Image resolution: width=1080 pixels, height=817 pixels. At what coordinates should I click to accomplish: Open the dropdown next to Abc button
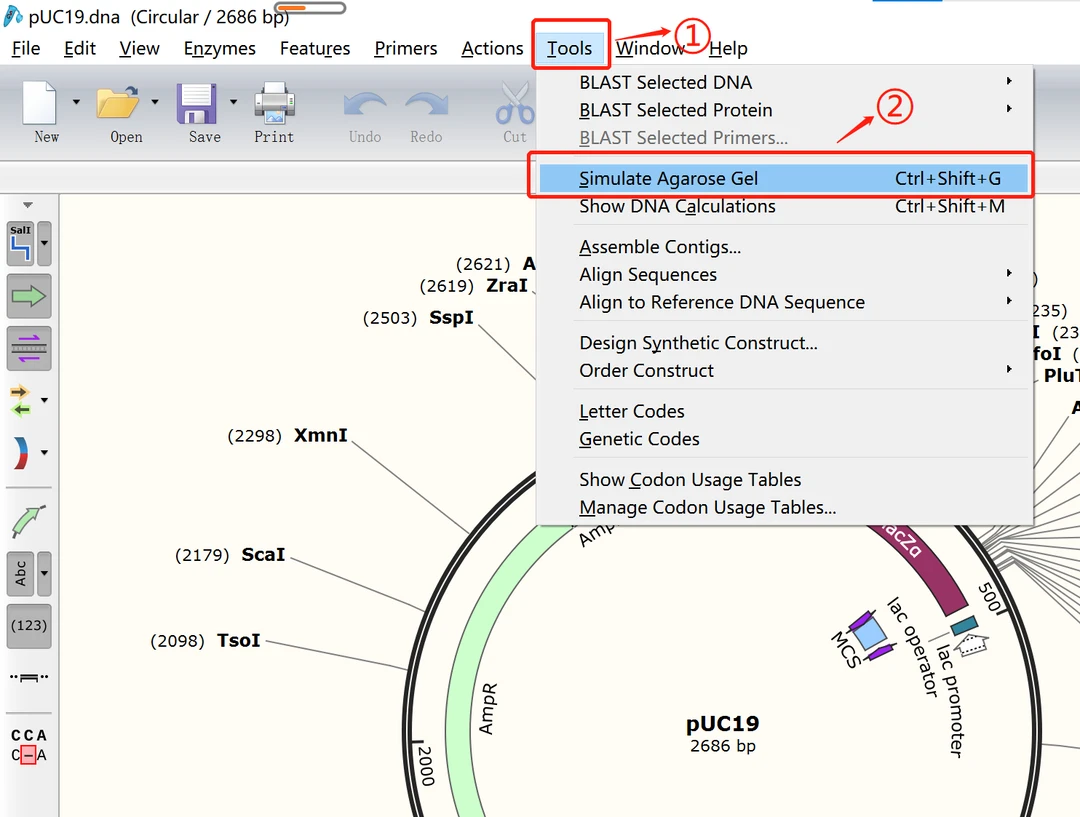(x=44, y=574)
